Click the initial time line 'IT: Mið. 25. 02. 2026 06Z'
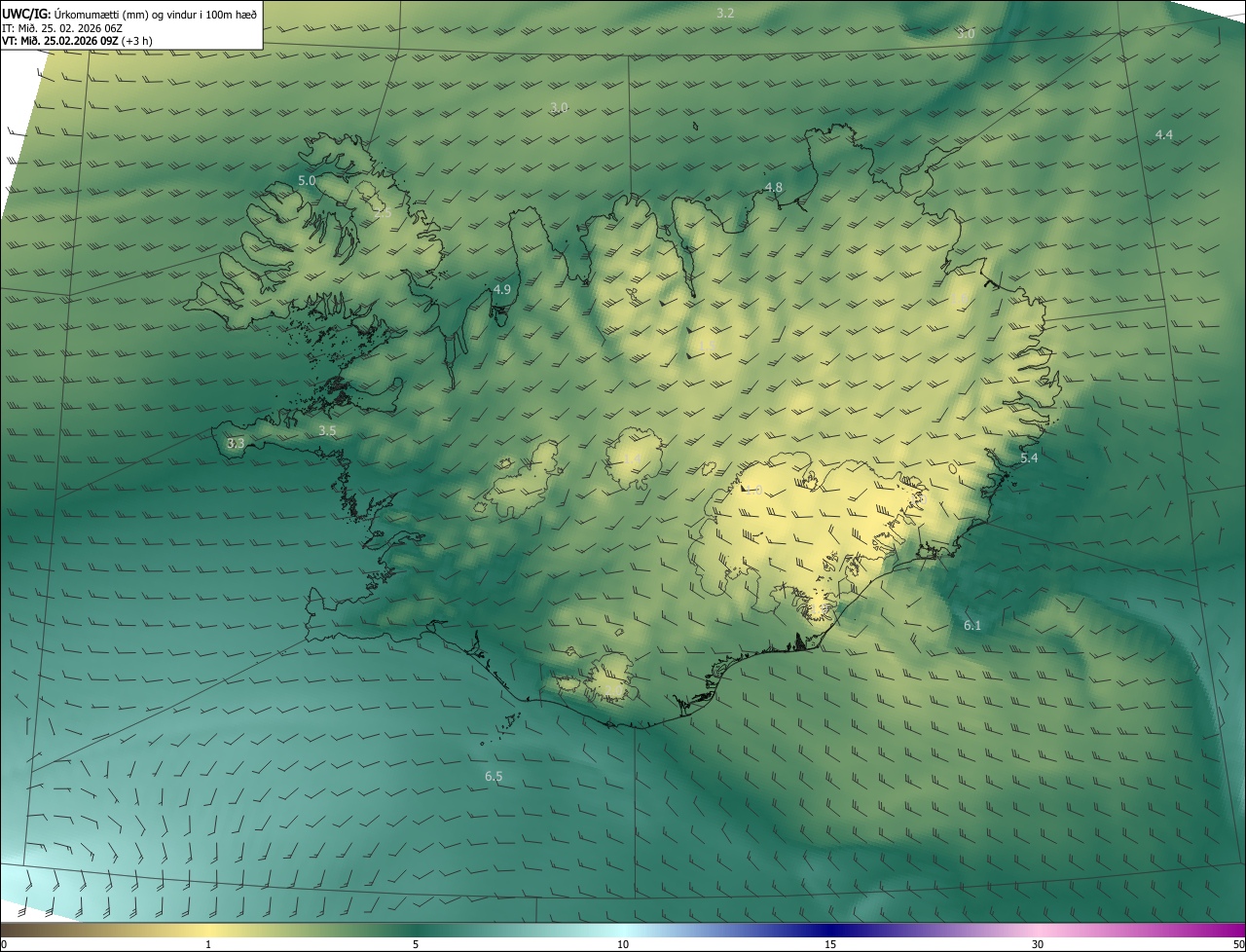This screenshot has width=1246, height=952. click(x=61, y=28)
